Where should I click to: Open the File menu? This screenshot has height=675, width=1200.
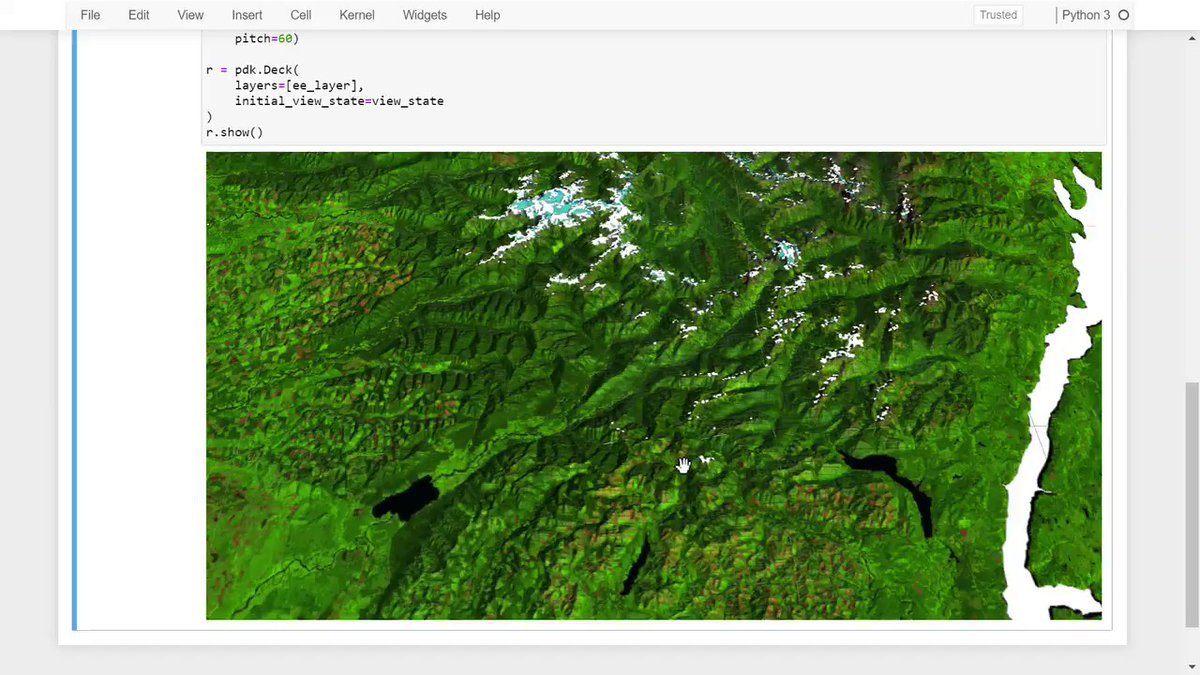90,15
